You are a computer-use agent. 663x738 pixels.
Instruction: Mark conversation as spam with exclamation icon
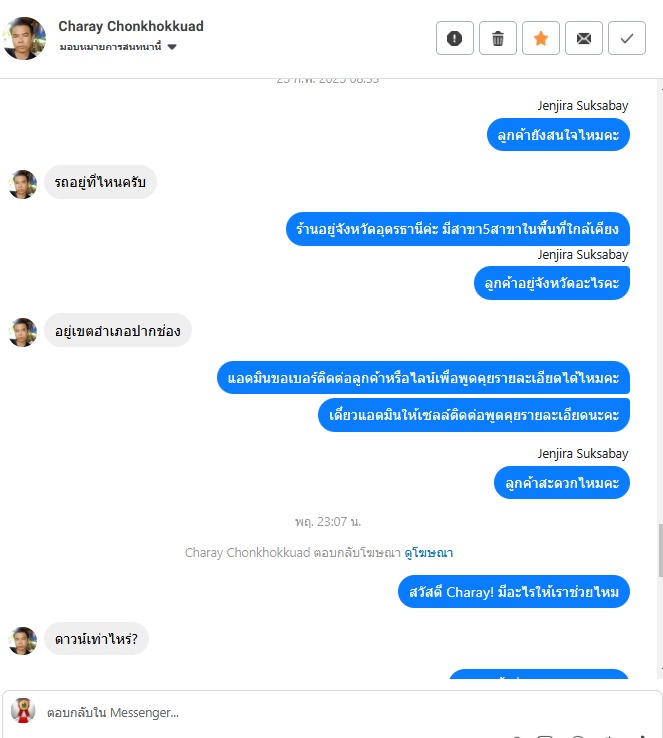455,38
